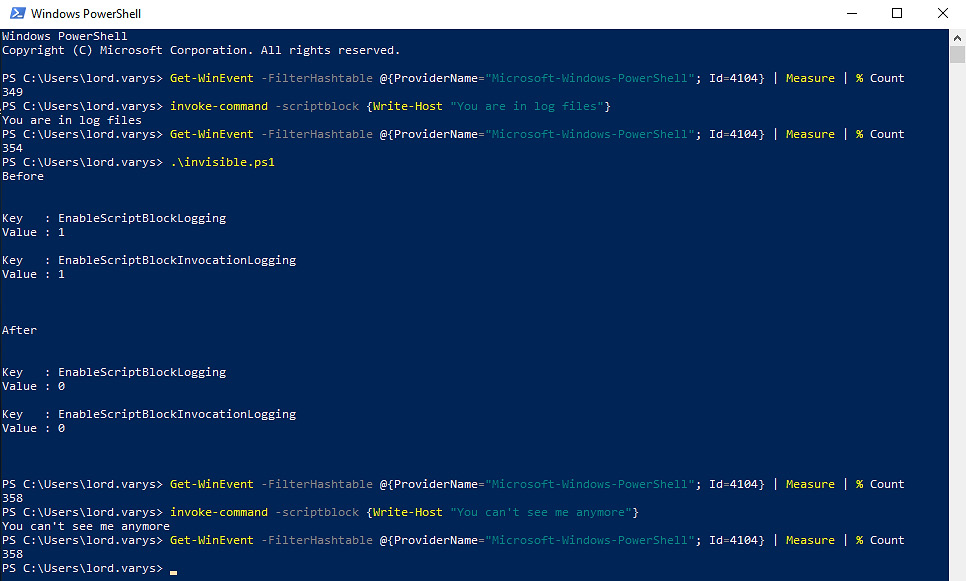The height and width of the screenshot is (581, 966).
Task: Select the invisible.ps1 script filename
Action: 220,161
